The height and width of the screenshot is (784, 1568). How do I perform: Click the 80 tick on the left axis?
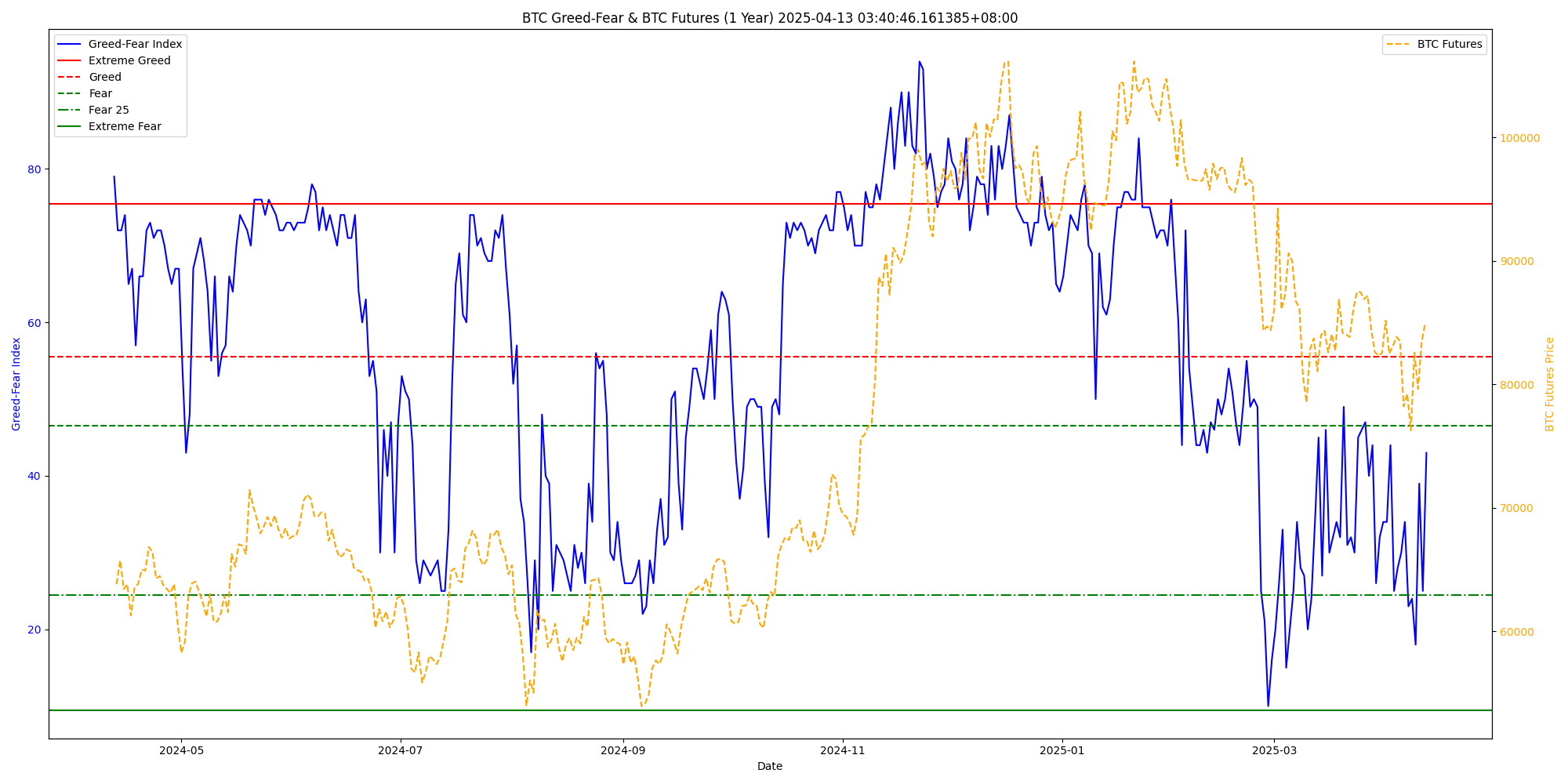pos(34,169)
